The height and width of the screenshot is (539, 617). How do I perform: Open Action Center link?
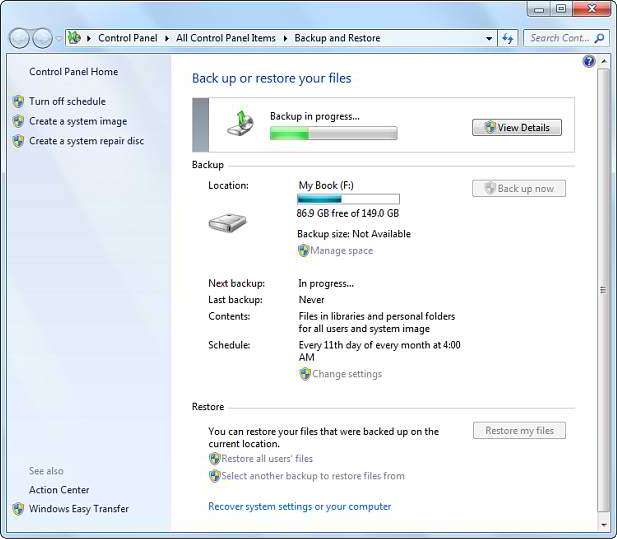pos(59,490)
